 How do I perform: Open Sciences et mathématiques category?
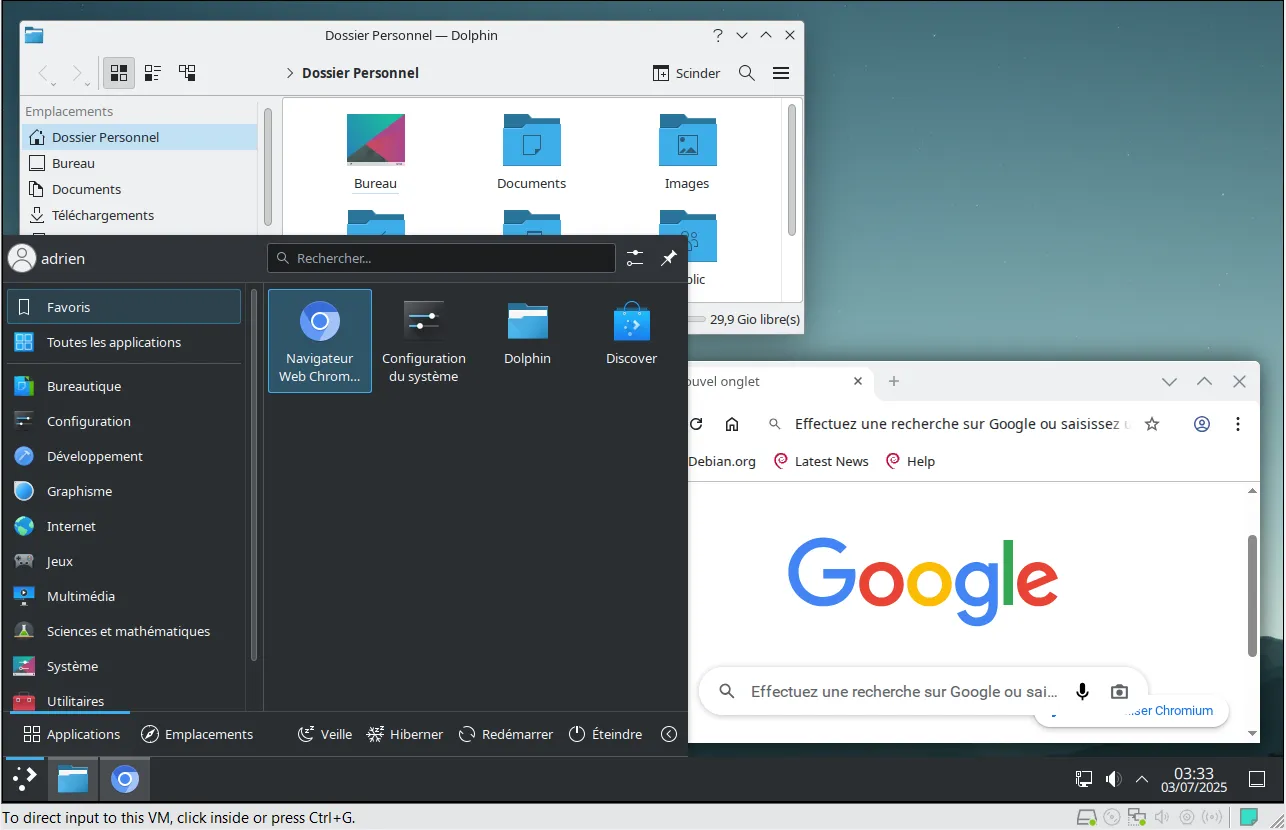[x=124, y=631]
